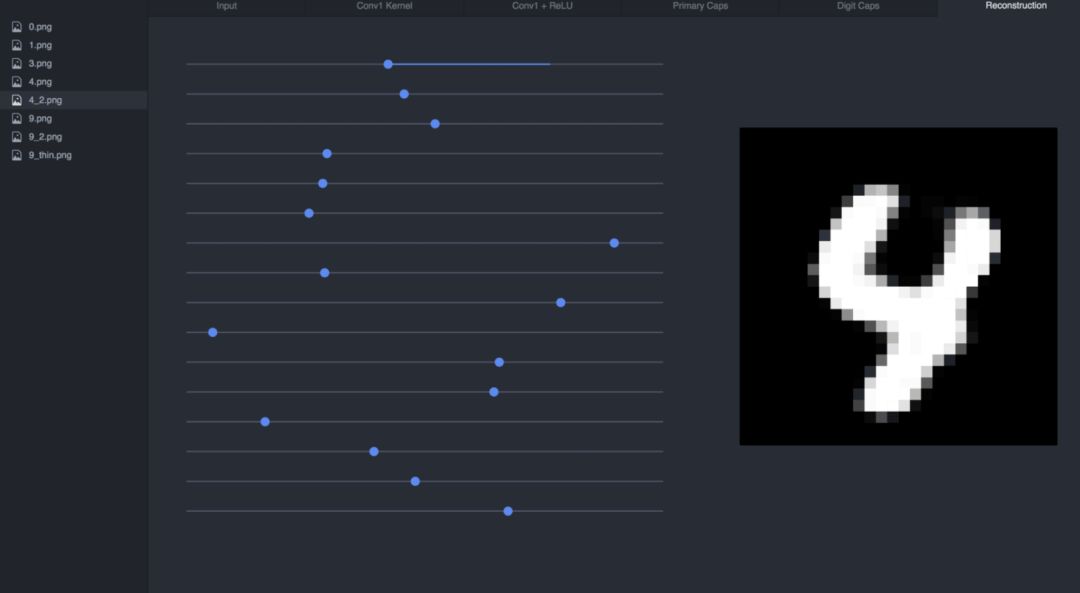1080x593 pixels.
Task: Click the image icon beside 9_thin.png
Action: tap(17, 155)
